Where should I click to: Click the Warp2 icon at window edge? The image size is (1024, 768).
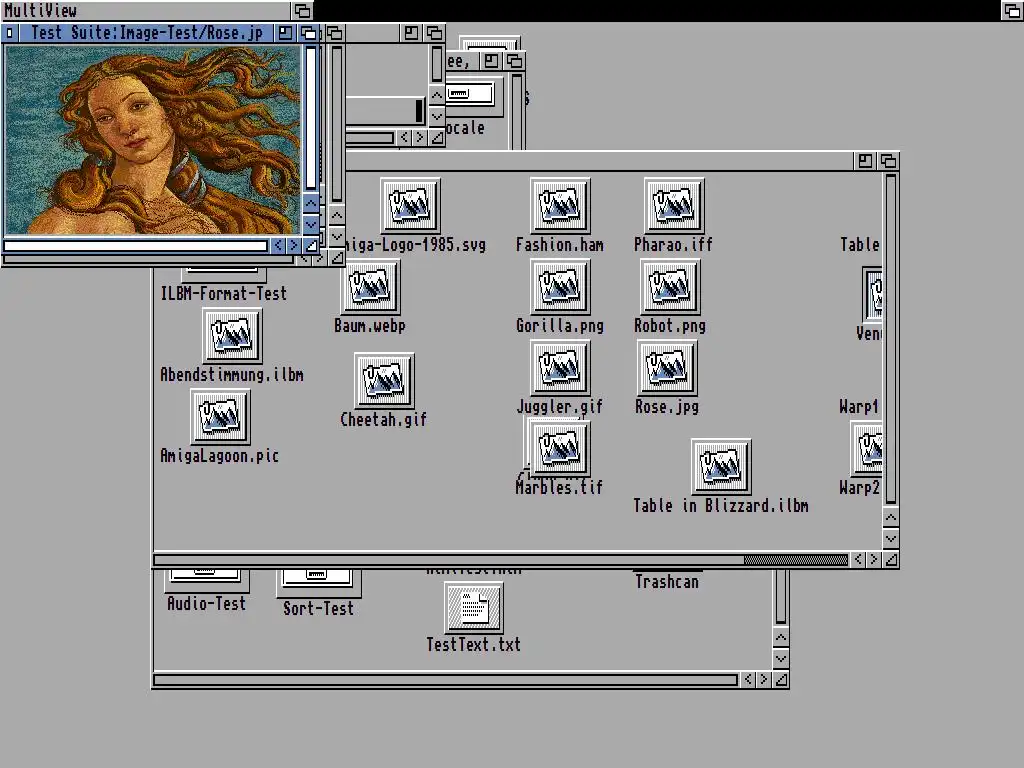tap(867, 448)
